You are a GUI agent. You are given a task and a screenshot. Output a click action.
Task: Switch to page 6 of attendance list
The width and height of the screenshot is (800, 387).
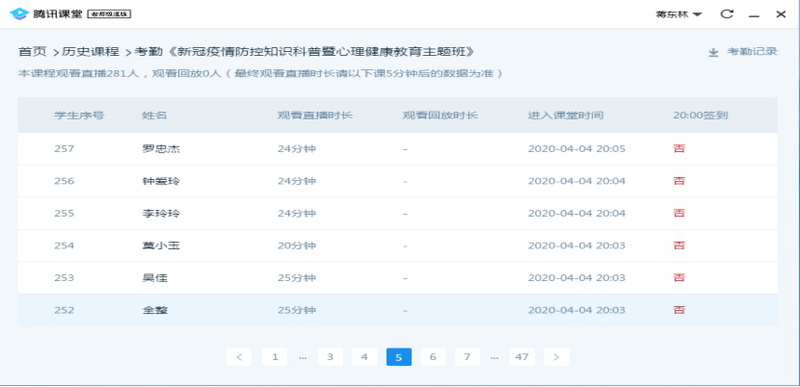433,357
